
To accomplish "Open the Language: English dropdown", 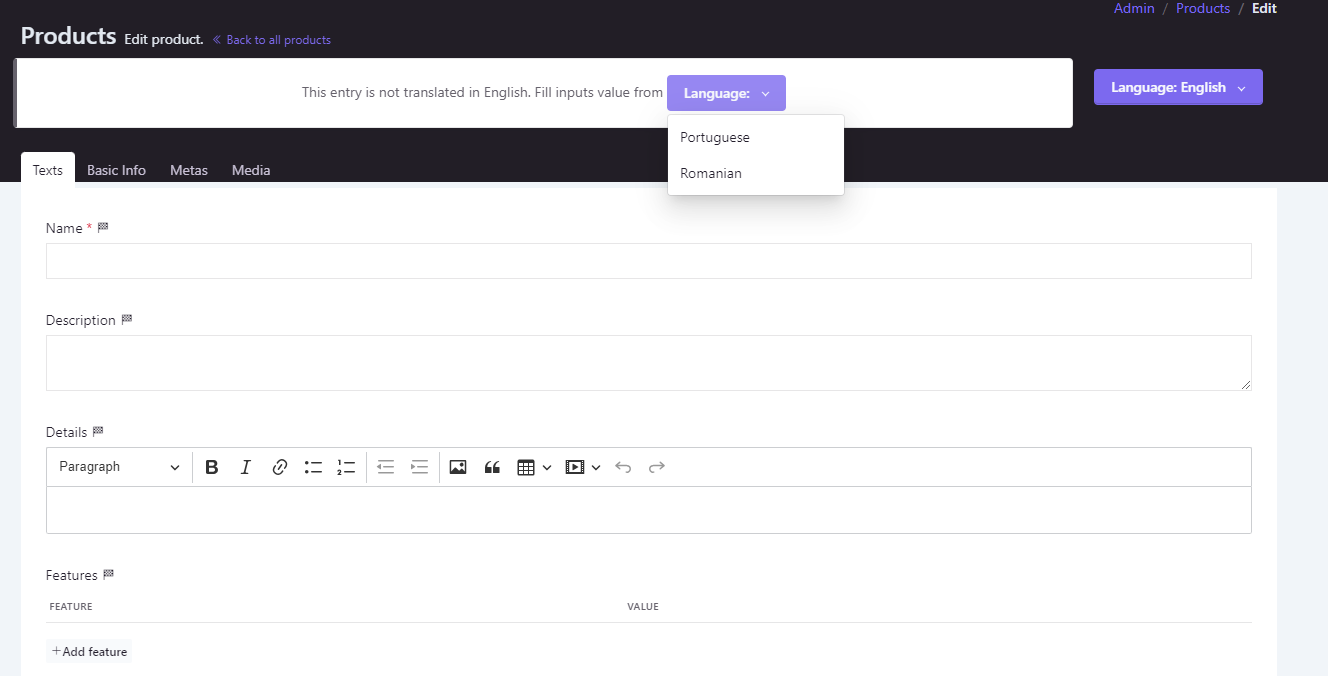I will point(1178,87).
